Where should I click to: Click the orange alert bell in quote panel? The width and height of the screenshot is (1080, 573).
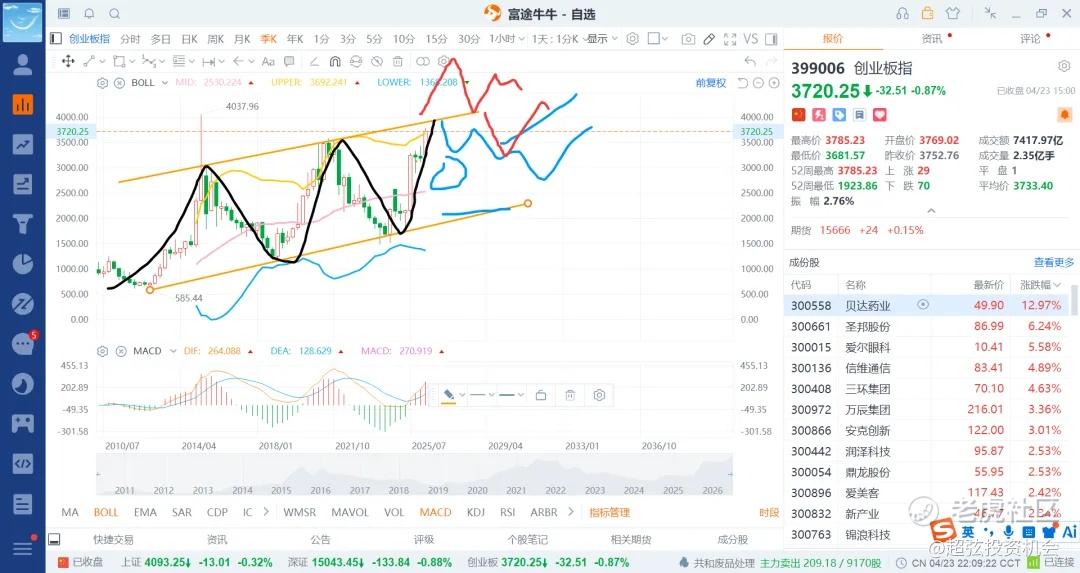[x=1064, y=114]
